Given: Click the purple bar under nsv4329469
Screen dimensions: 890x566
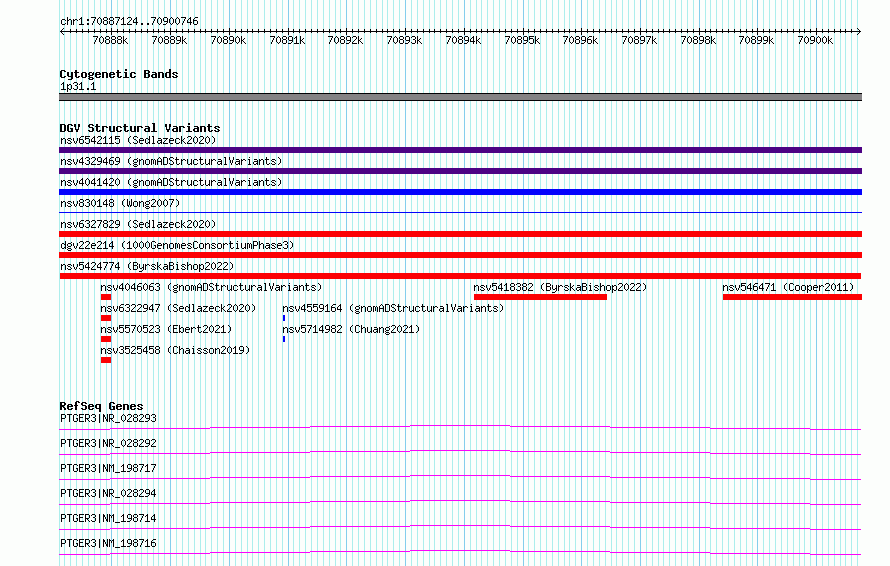Looking at the screenshot, I should [x=460, y=171].
